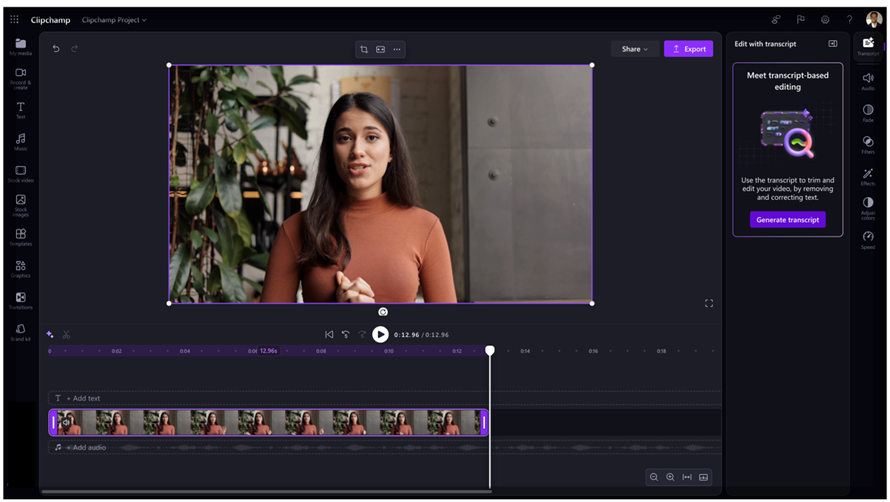Screen dimensions: 890x502
Task: Open Record & create panel
Action: click(20, 79)
